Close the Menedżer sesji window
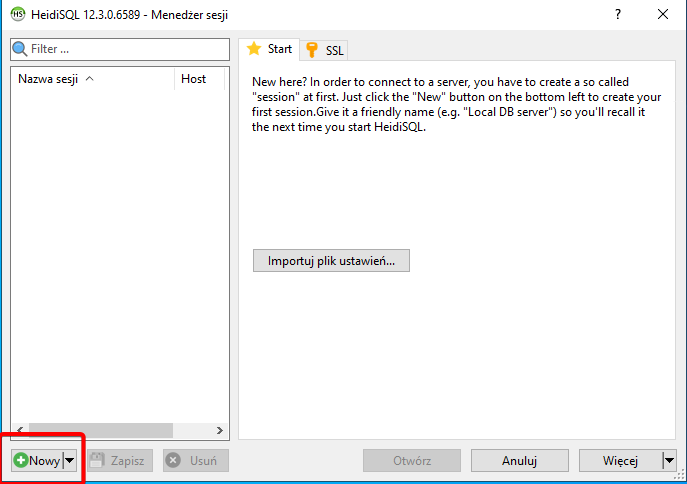Screen dimensions: 687x484 [x=663, y=14]
